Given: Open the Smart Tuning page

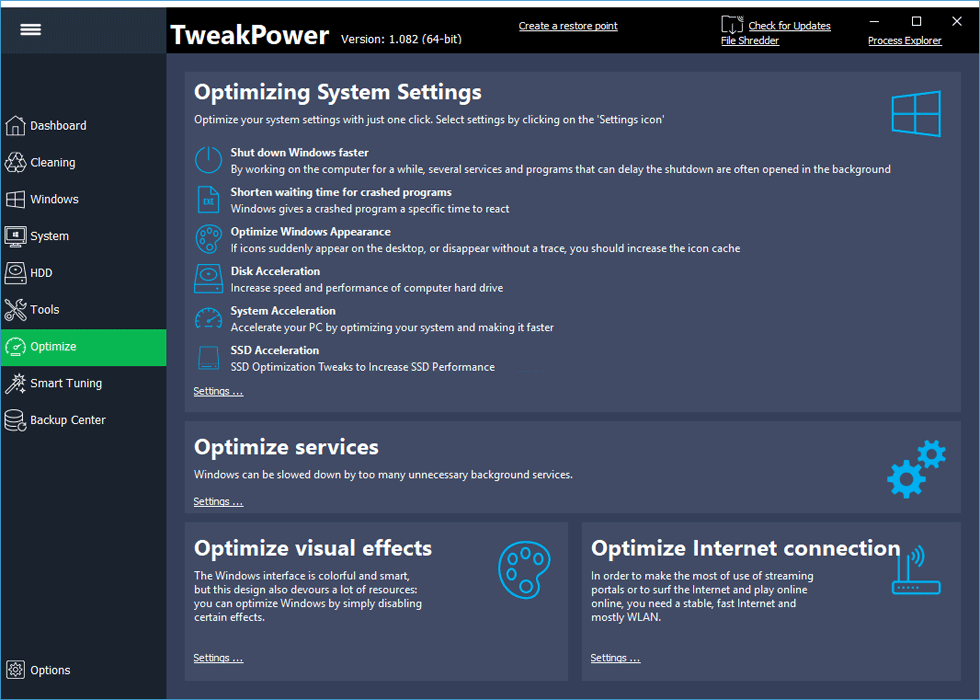Looking at the screenshot, I should [x=66, y=384].
